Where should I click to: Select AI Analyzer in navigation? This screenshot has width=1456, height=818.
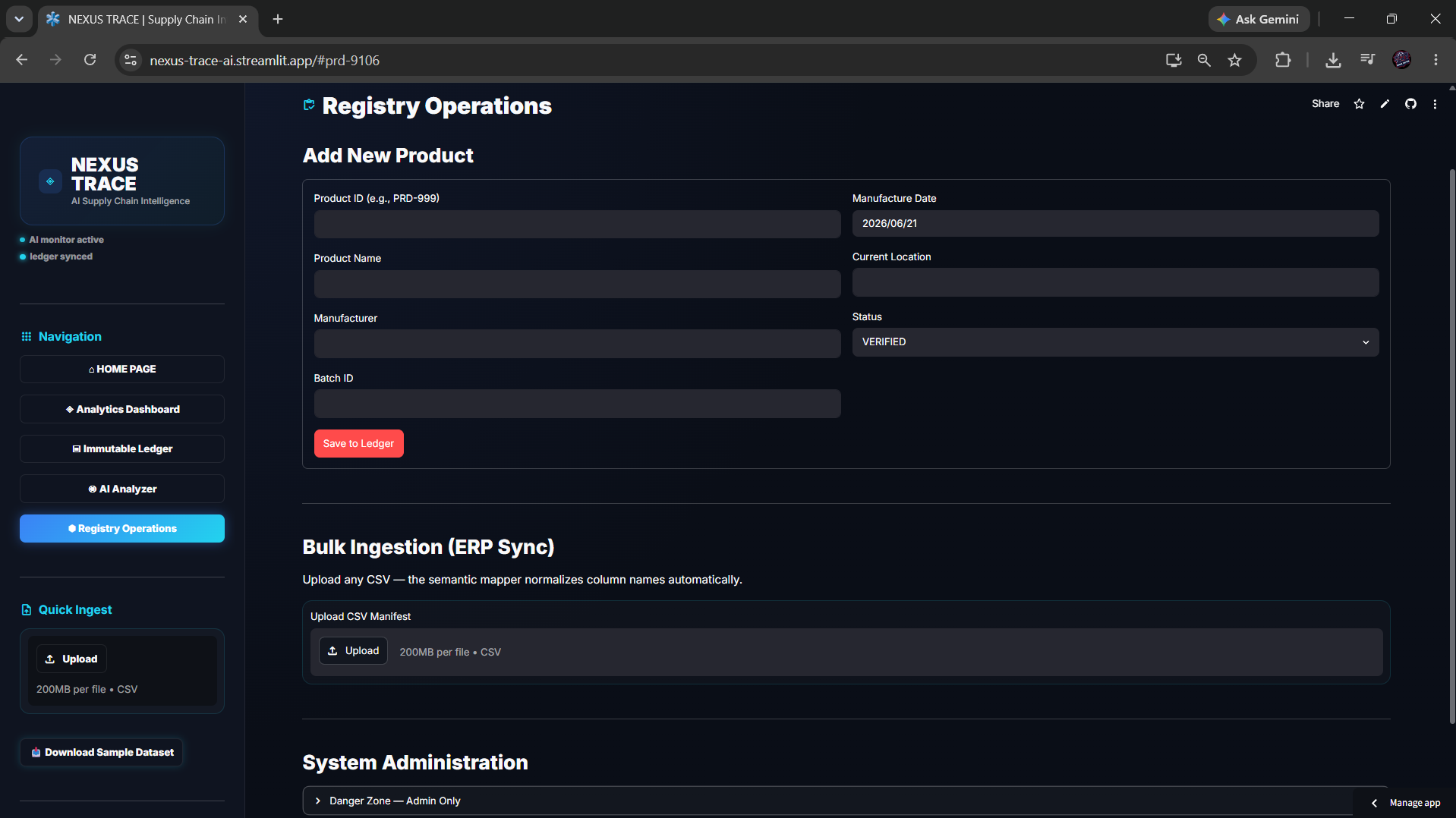click(122, 489)
